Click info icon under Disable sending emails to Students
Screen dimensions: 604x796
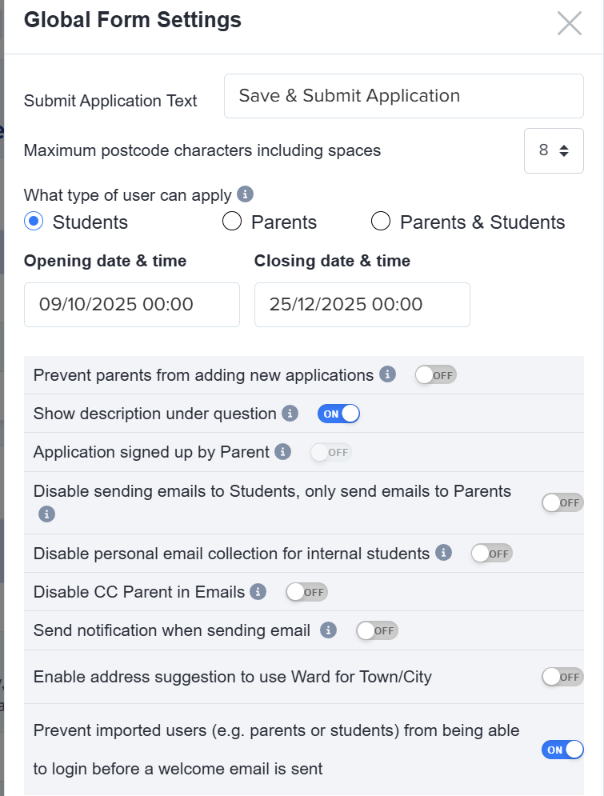(47, 514)
